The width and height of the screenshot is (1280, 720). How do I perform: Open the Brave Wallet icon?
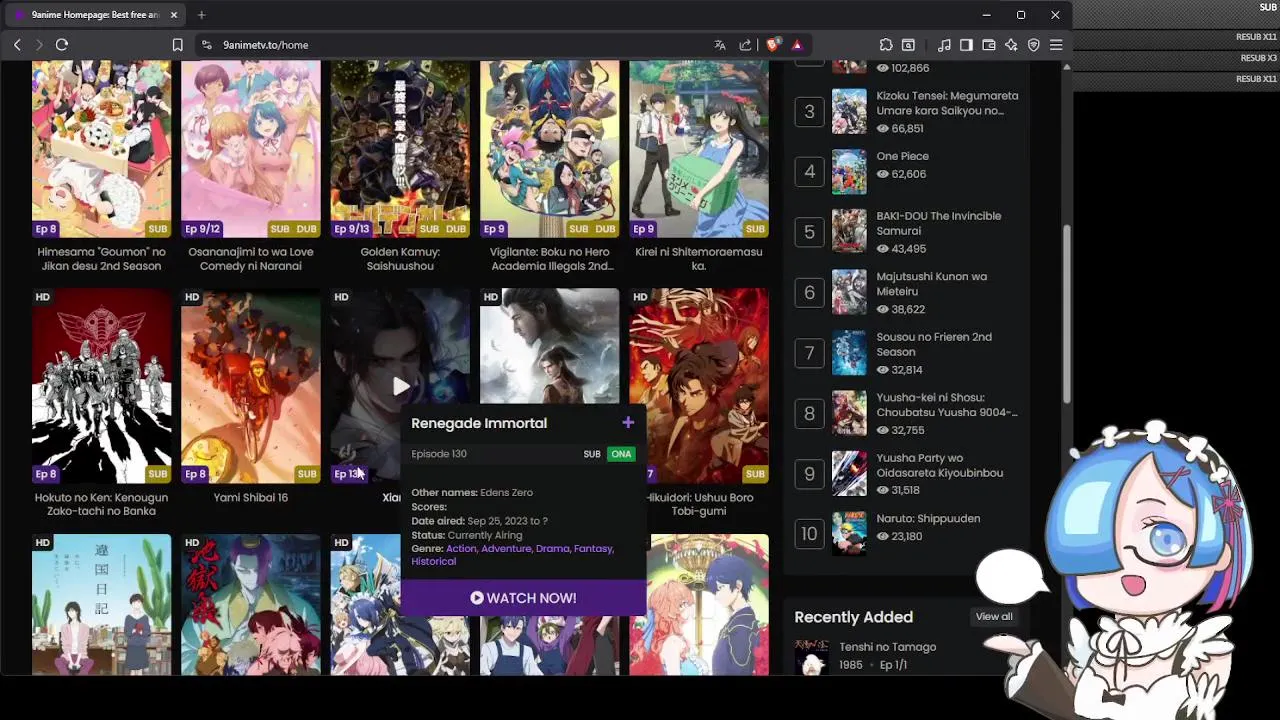click(989, 45)
